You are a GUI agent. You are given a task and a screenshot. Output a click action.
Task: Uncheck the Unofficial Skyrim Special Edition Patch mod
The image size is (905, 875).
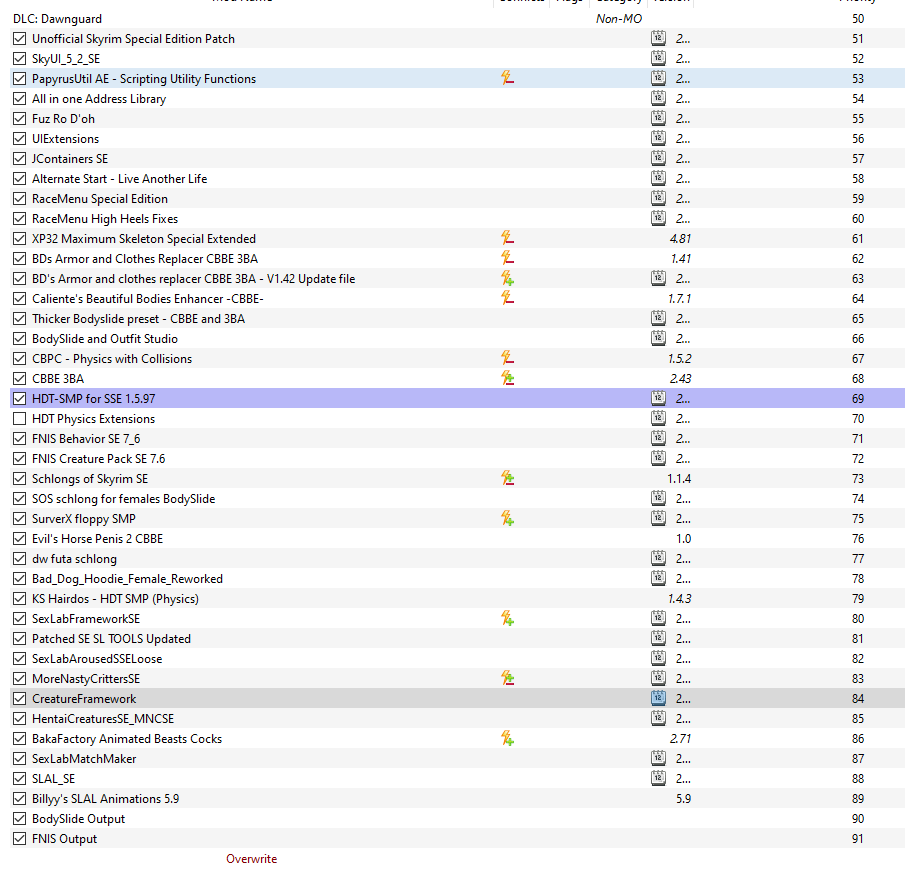(x=20, y=39)
